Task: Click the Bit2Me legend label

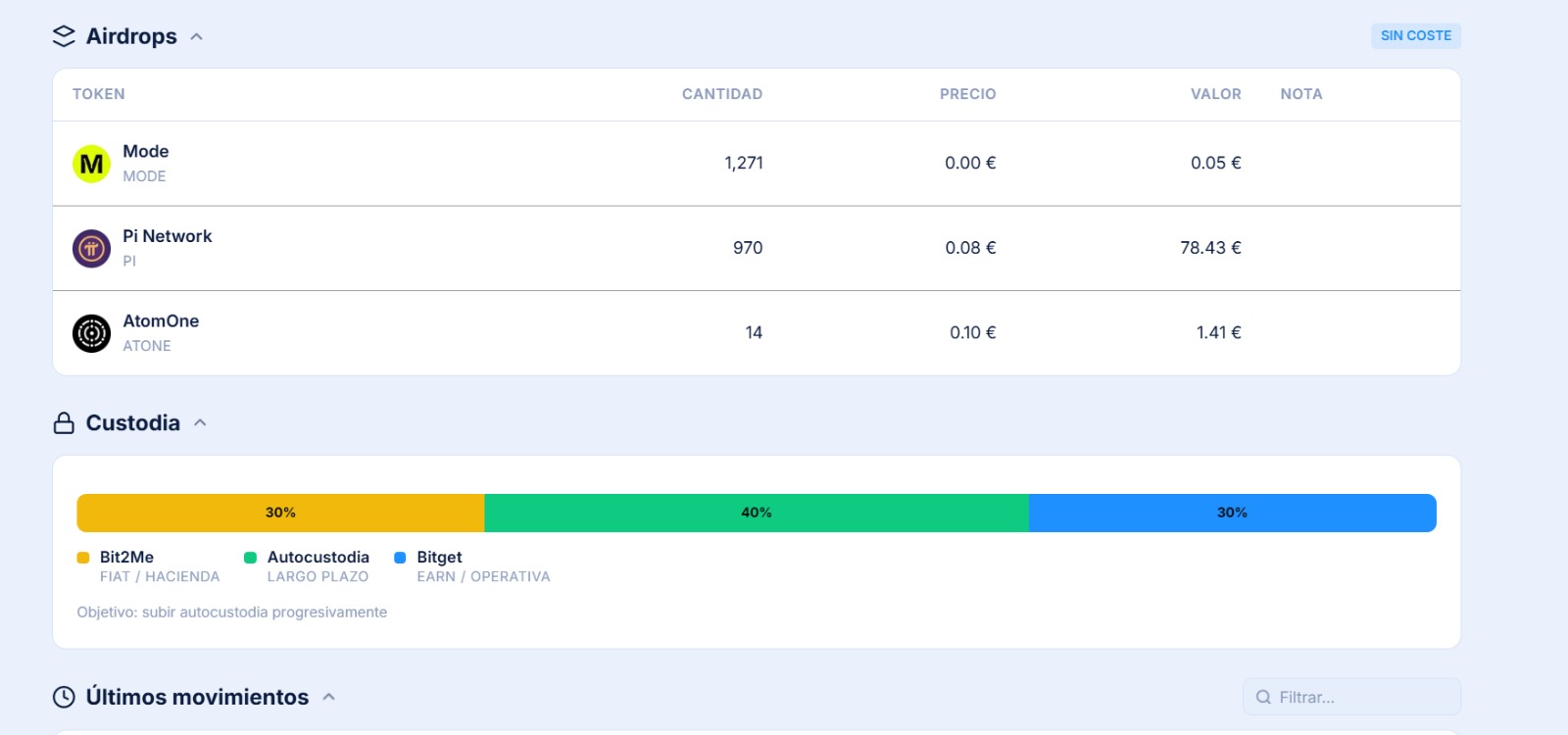Action: 126,557
